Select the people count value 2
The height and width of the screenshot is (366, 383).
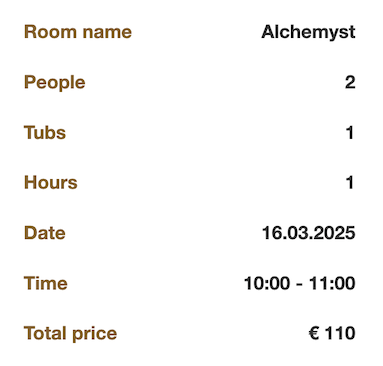(350, 82)
